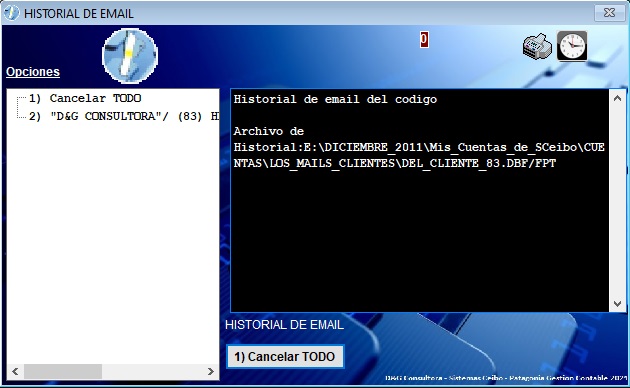Viewport: 630px width, 388px height.
Task: Select tree item "D&G CONSULTORA"/ (83)
Action: [x=124, y=116]
